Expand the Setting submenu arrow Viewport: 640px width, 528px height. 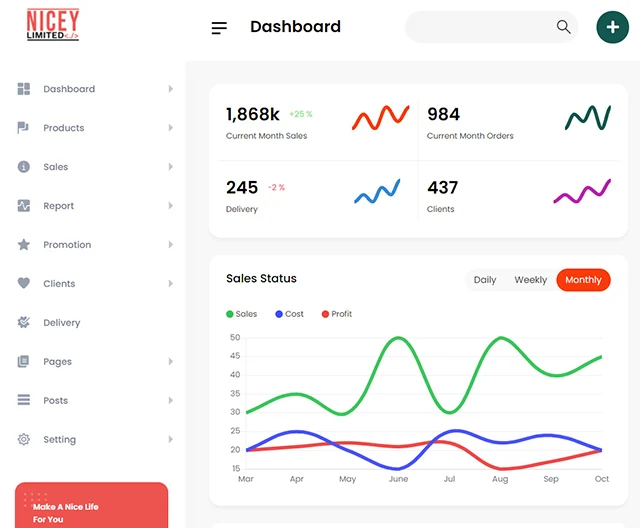(x=171, y=439)
